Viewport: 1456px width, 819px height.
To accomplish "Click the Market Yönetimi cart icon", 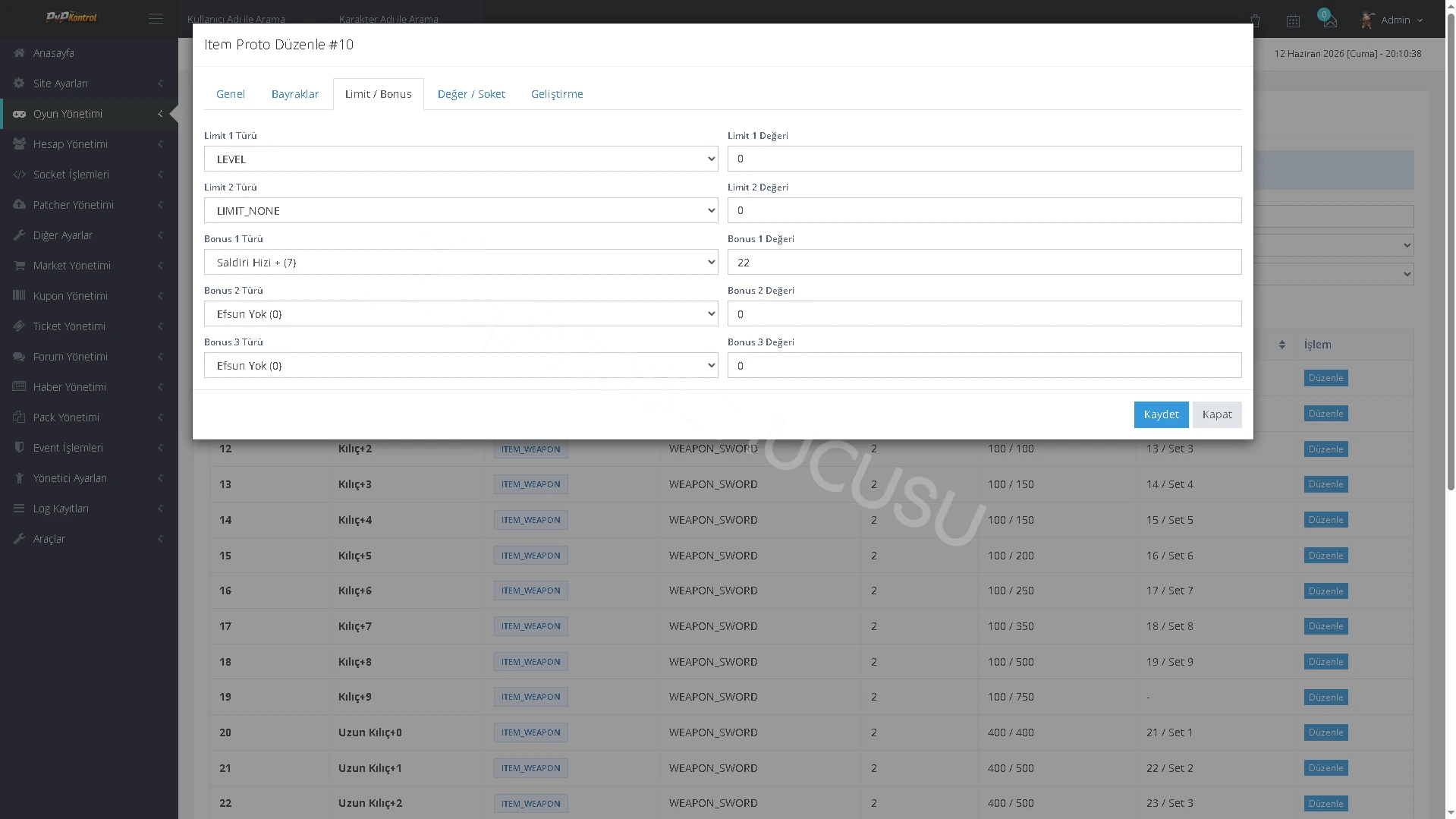I will [x=19, y=266].
